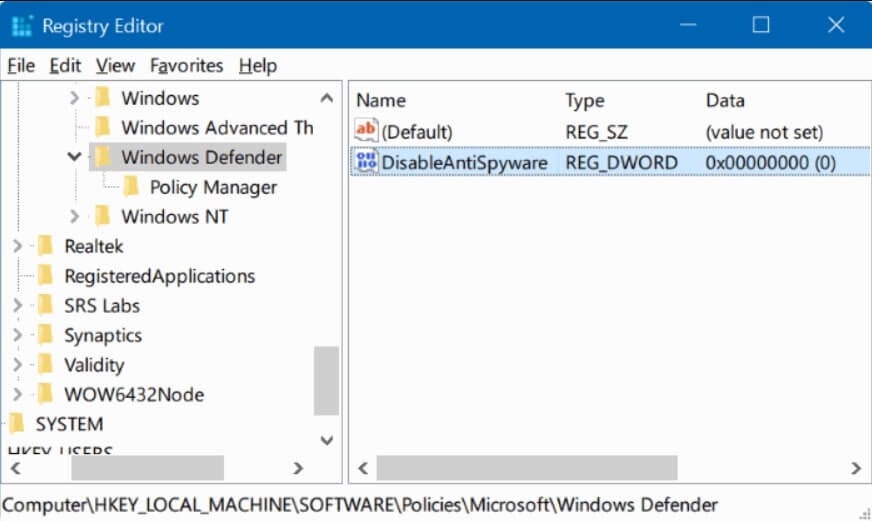Click the values pane scroll left arrow

363,468
